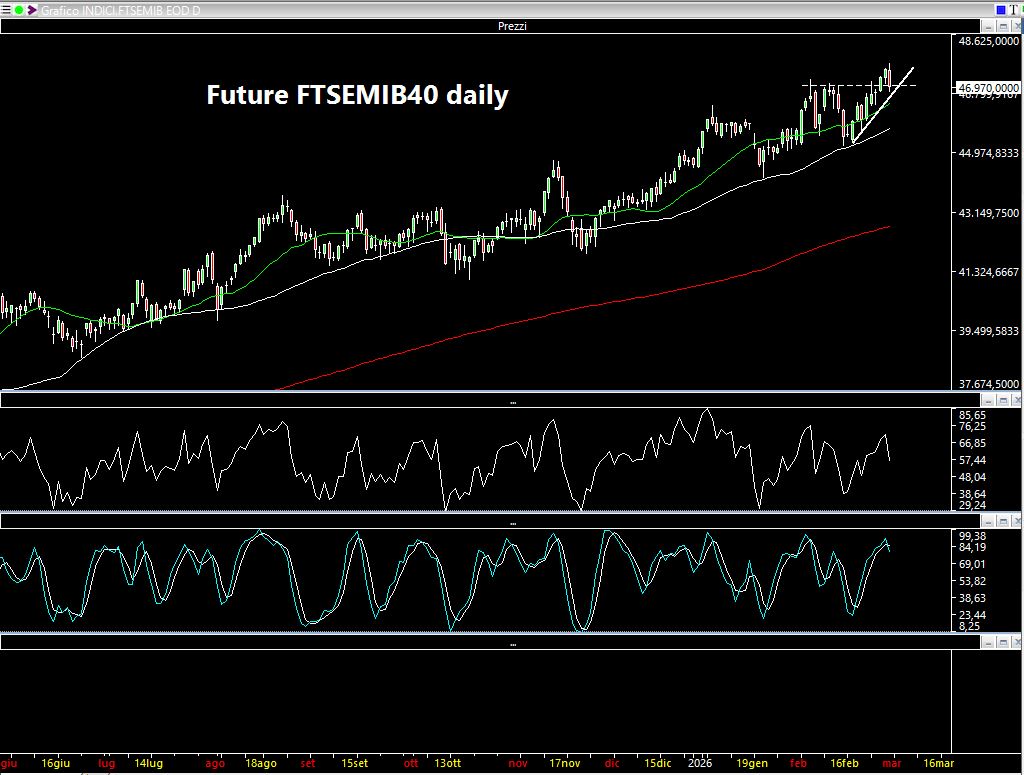Open the hamburger menu in the title bar
This screenshot has width=1024, height=775.
(x=6, y=10)
